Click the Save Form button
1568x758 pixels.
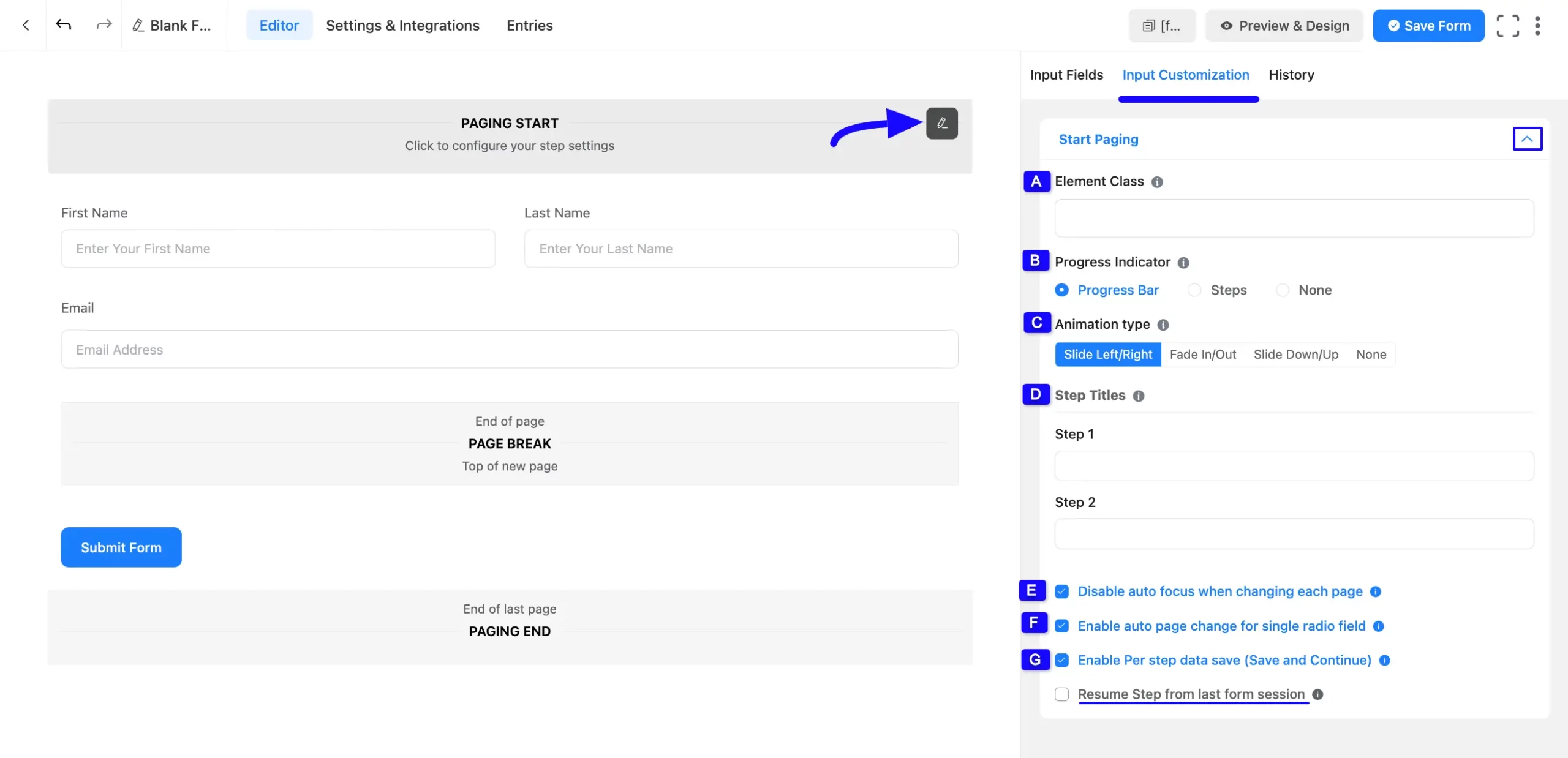point(1428,26)
